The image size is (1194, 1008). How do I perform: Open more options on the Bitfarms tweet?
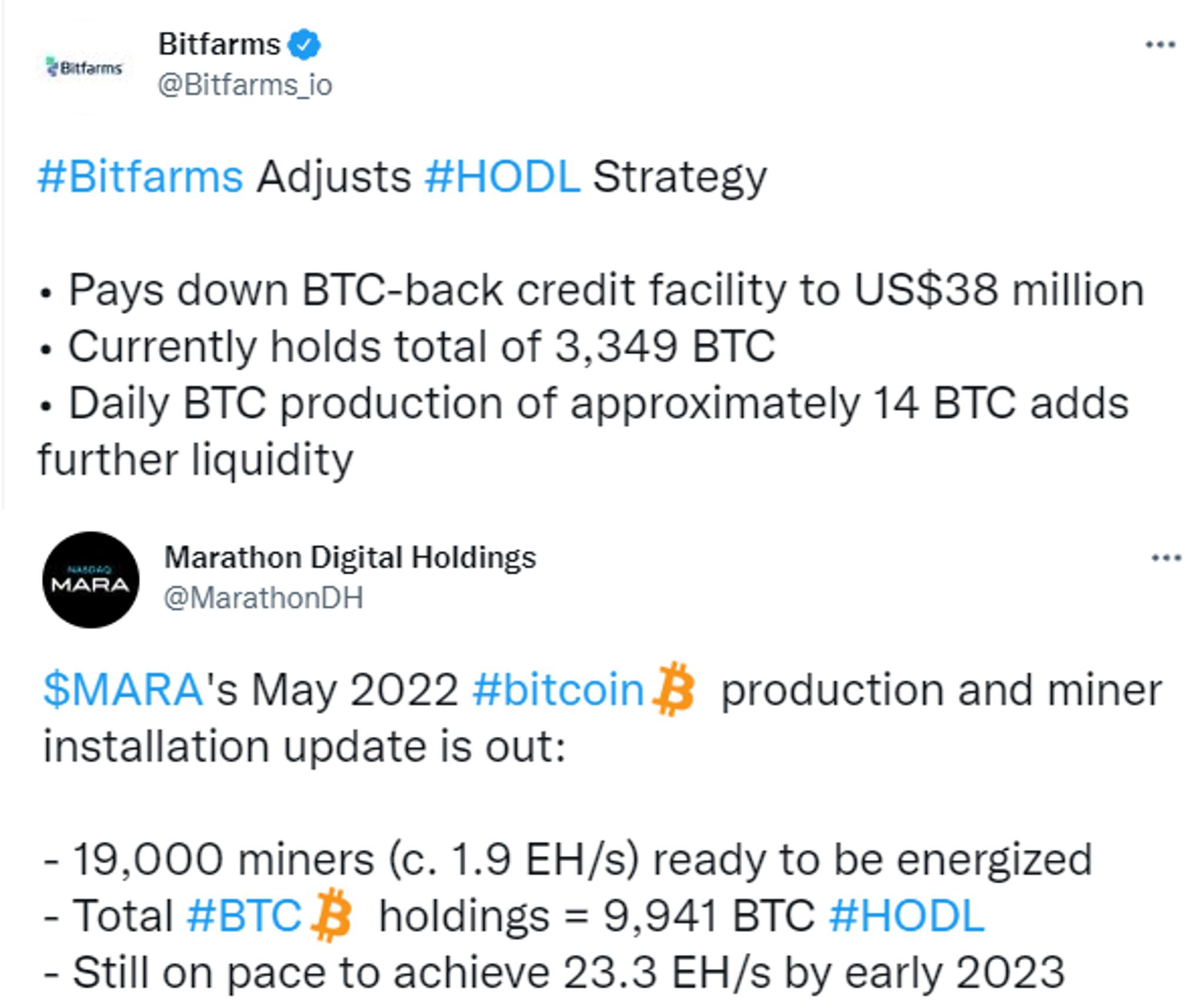[1161, 45]
